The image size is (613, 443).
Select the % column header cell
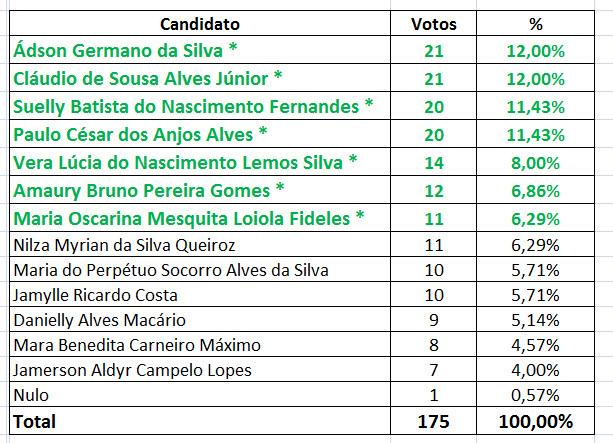point(548,23)
